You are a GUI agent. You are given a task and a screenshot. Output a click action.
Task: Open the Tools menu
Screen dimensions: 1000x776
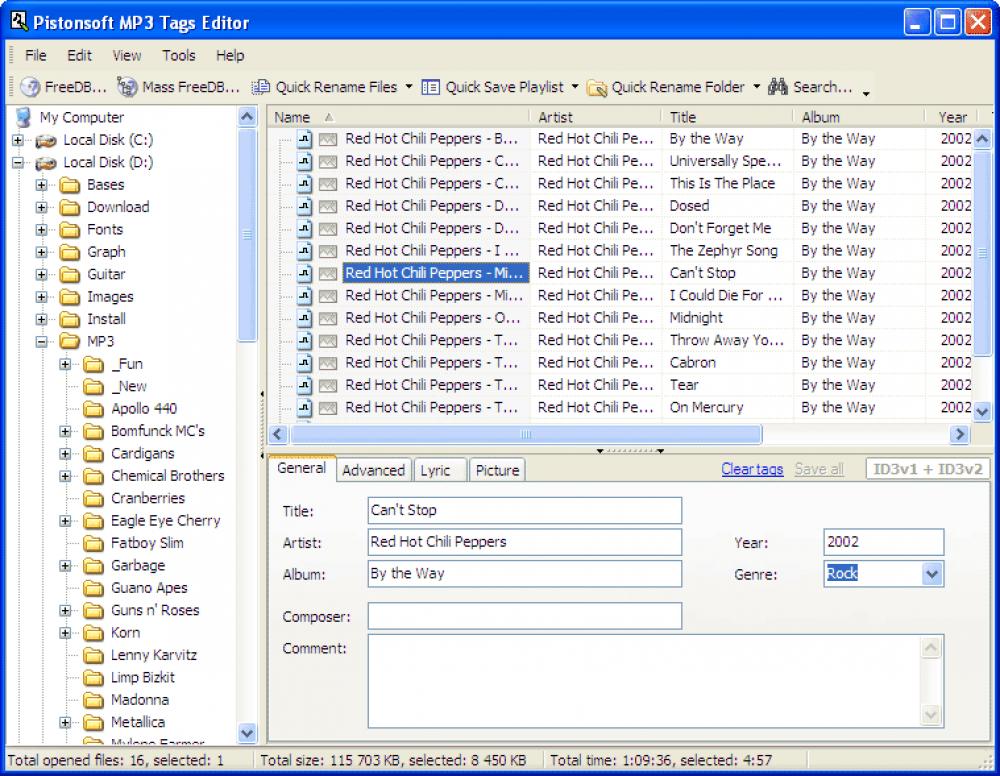178,55
